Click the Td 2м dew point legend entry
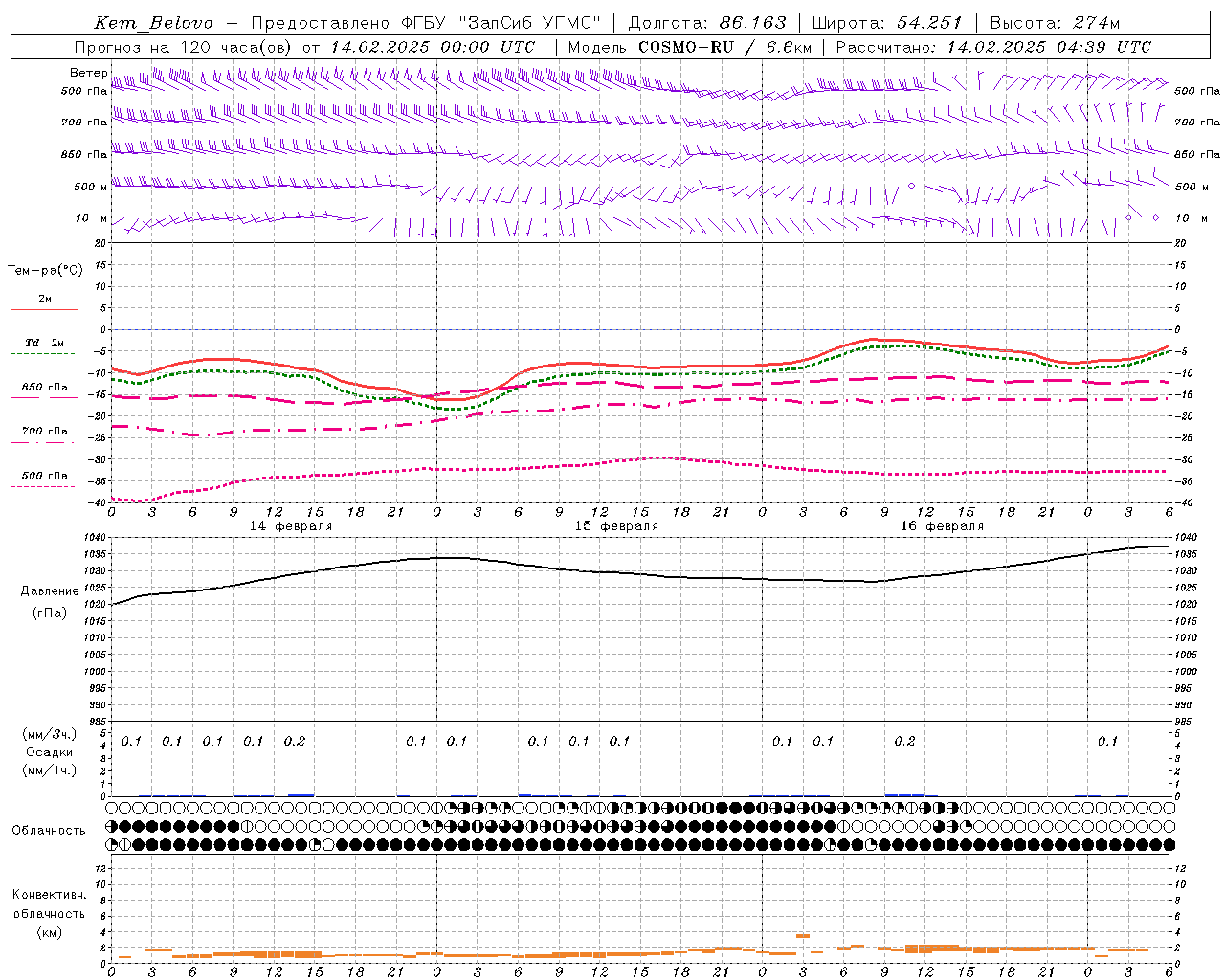 (x=44, y=343)
